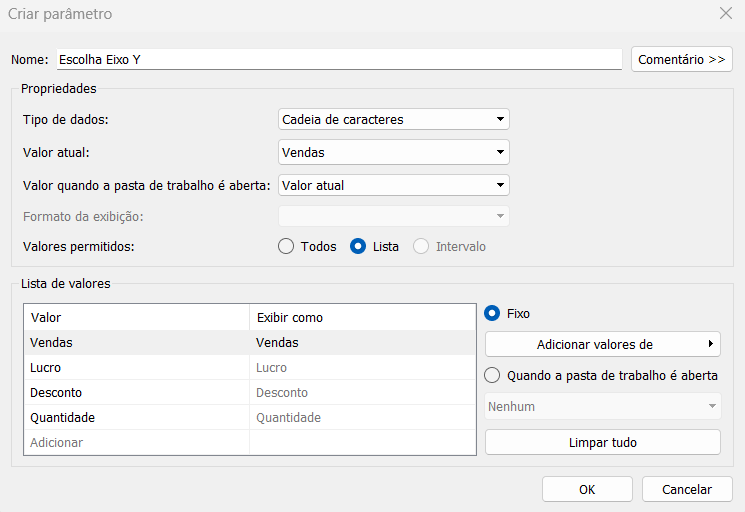Close the Criar parâmetro dialog
The image size is (745, 512).
click(726, 13)
